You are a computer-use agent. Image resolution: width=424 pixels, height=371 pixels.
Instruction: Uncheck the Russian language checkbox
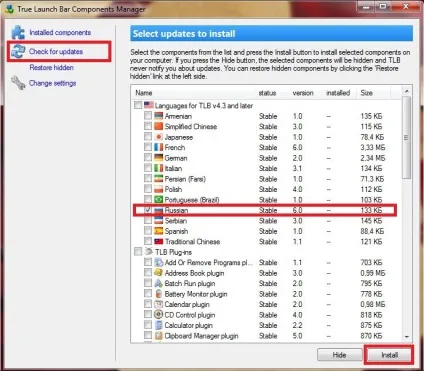pyautogui.click(x=148, y=210)
